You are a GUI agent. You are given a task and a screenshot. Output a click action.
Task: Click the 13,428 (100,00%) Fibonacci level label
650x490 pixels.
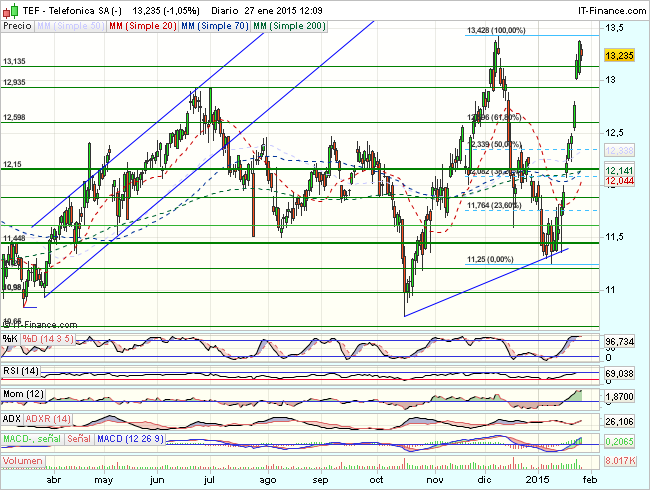pos(496,32)
